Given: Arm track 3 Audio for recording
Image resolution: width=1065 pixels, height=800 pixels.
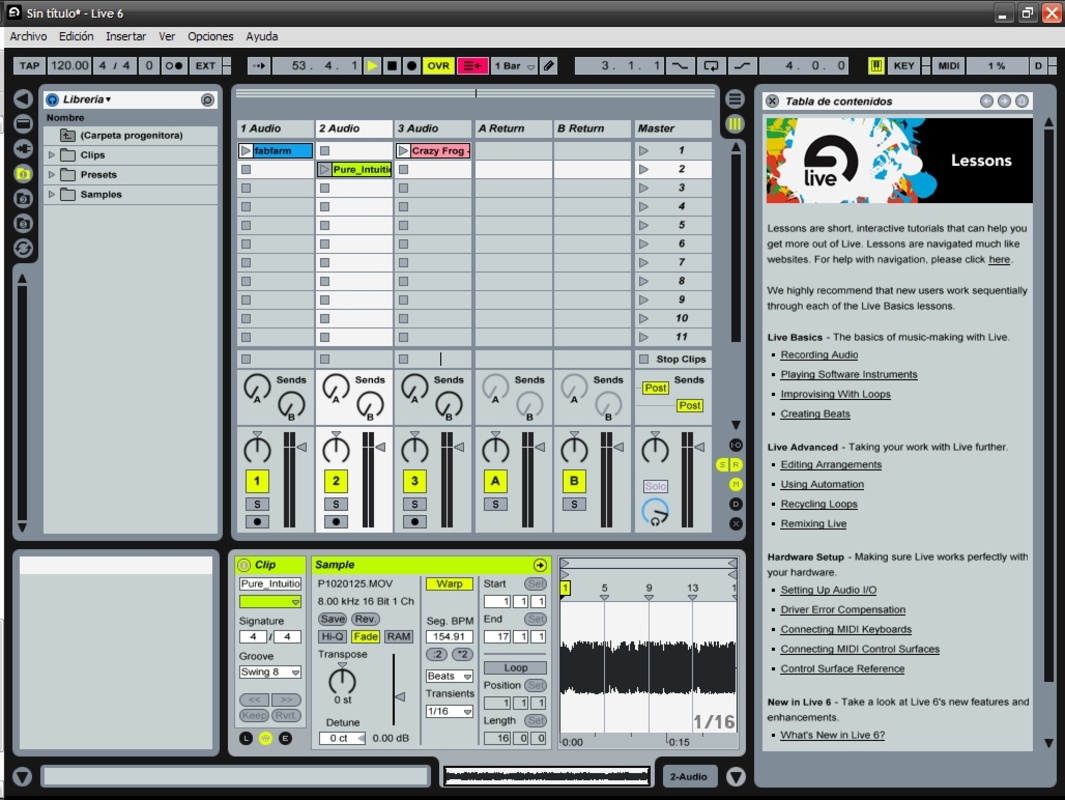Looking at the screenshot, I should (x=414, y=522).
